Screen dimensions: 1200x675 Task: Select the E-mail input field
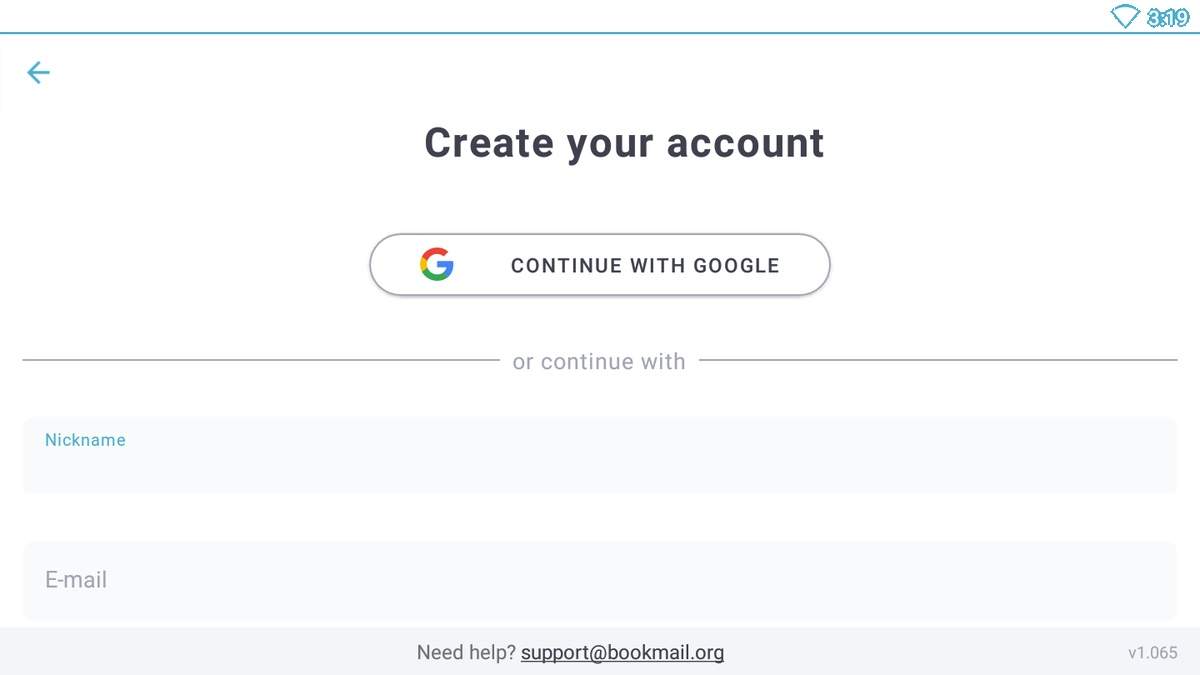pyautogui.click(x=600, y=580)
